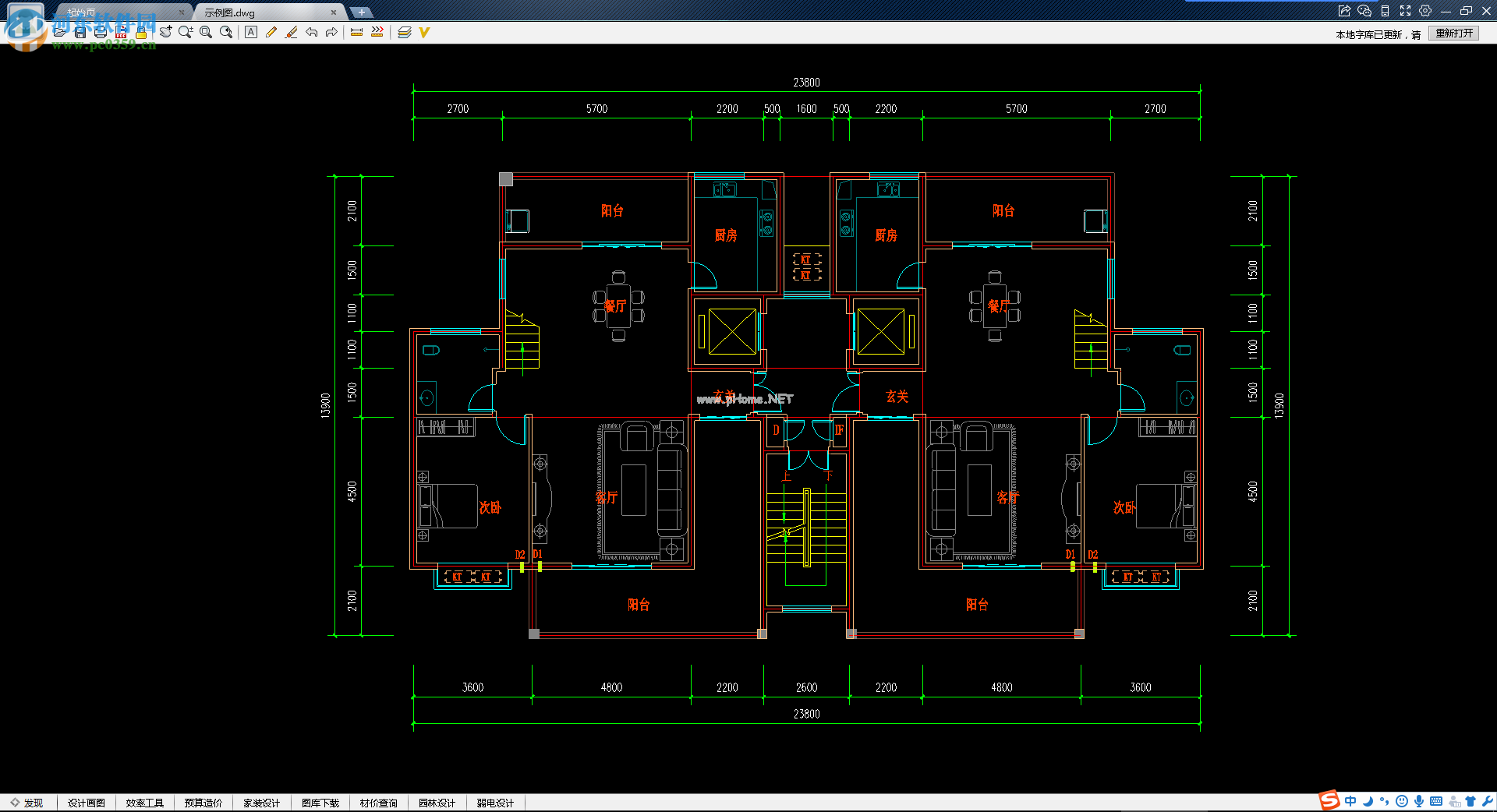Open the 家装设计 bottom tab
This screenshot has height=812, width=1497.
tap(262, 803)
